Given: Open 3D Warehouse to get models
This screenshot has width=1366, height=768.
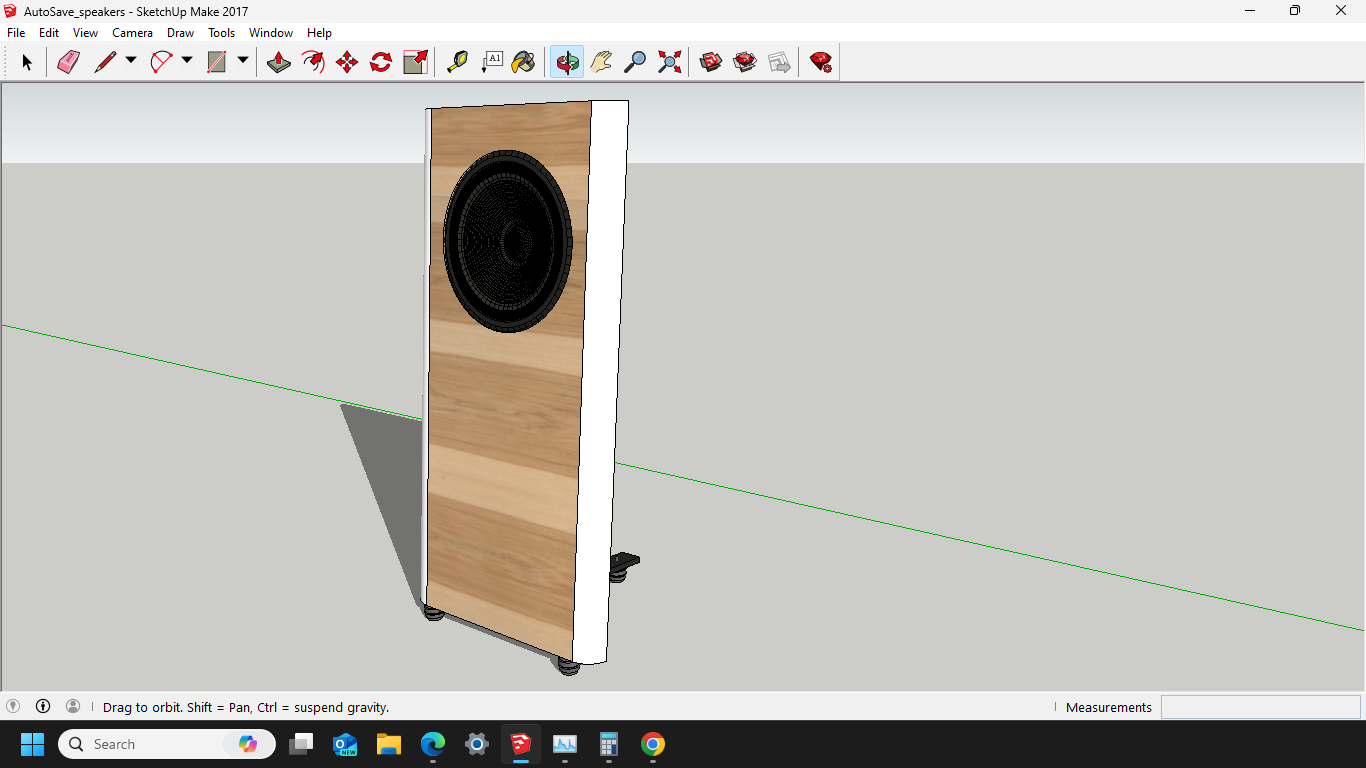Looking at the screenshot, I should coord(711,61).
